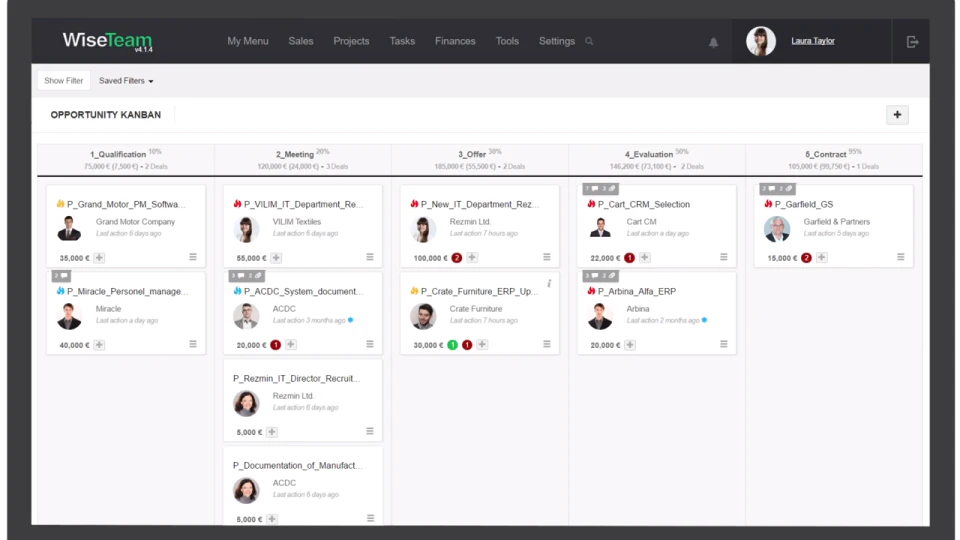The image size is (960, 540).
Task: Add a new opportunity with plus button
Action: pos(897,114)
